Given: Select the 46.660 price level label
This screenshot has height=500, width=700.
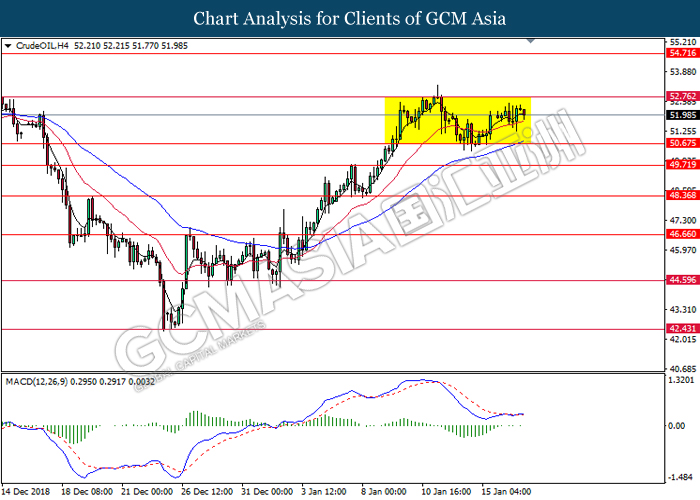Looking at the screenshot, I should [683, 234].
